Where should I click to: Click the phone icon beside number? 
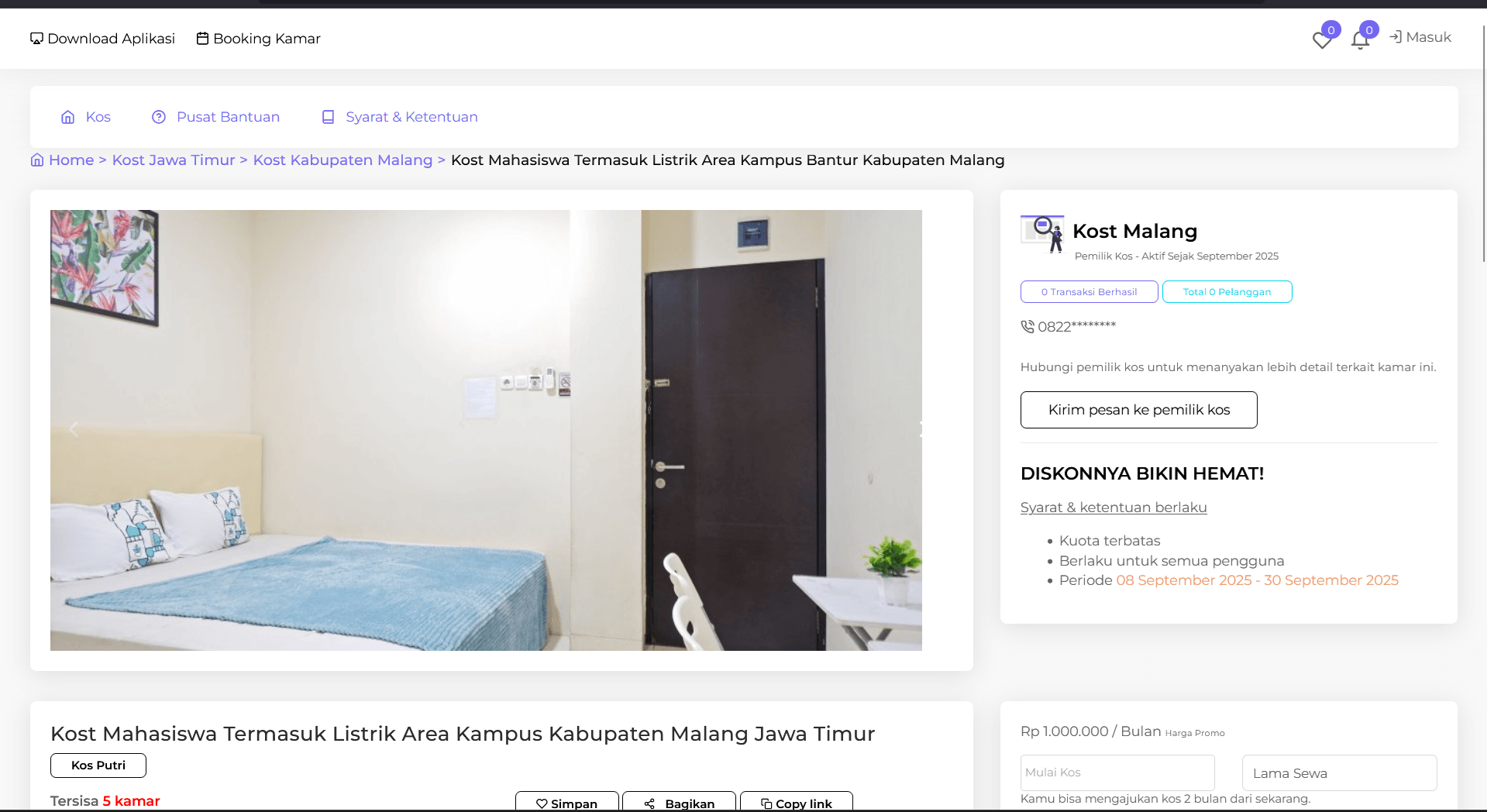[x=1027, y=327]
